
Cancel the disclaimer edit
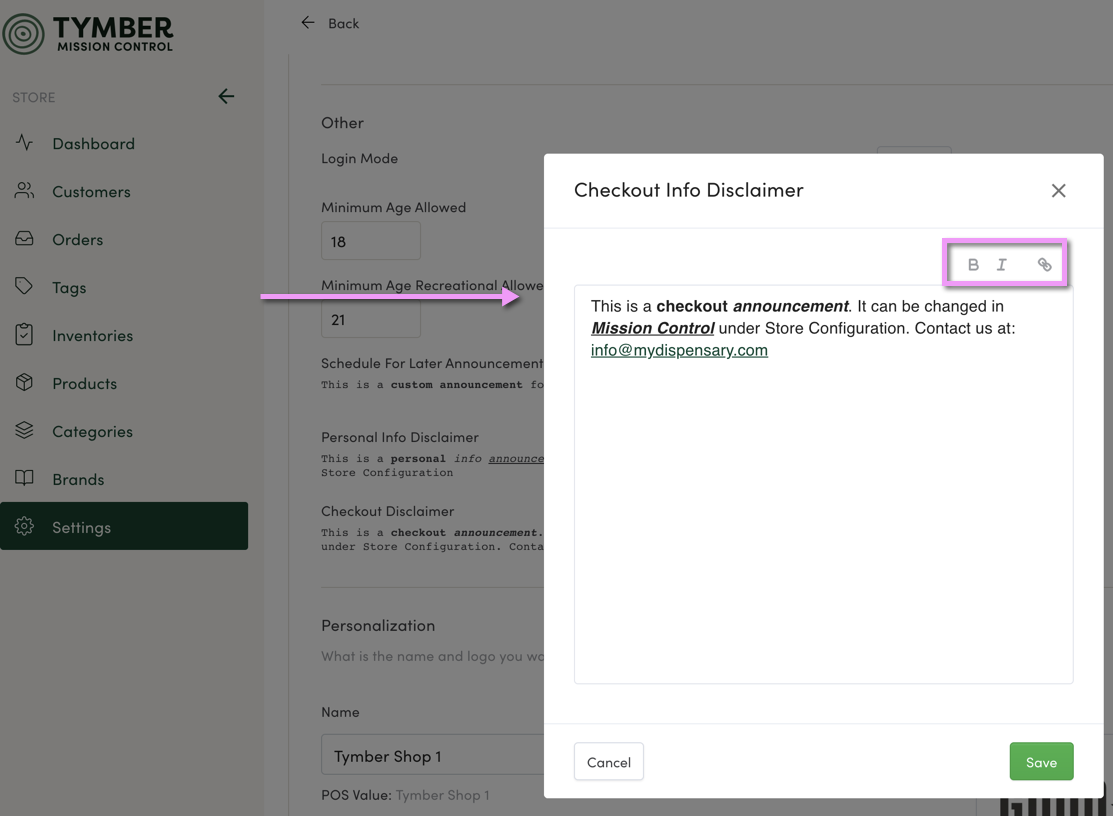coord(608,762)
